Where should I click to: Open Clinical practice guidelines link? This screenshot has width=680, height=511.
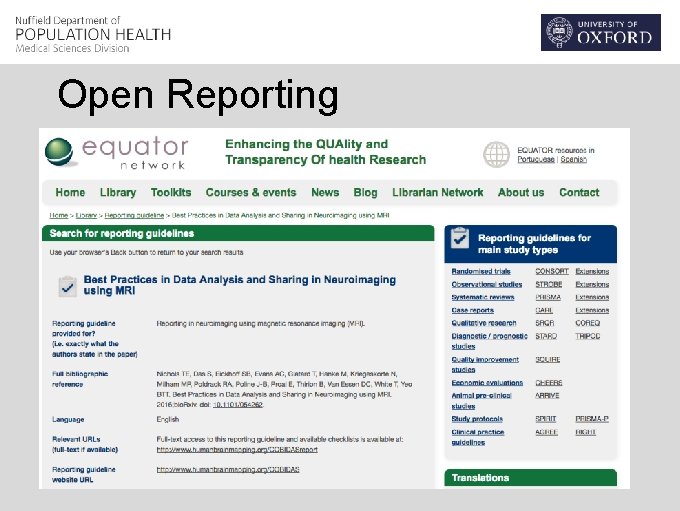477,437
